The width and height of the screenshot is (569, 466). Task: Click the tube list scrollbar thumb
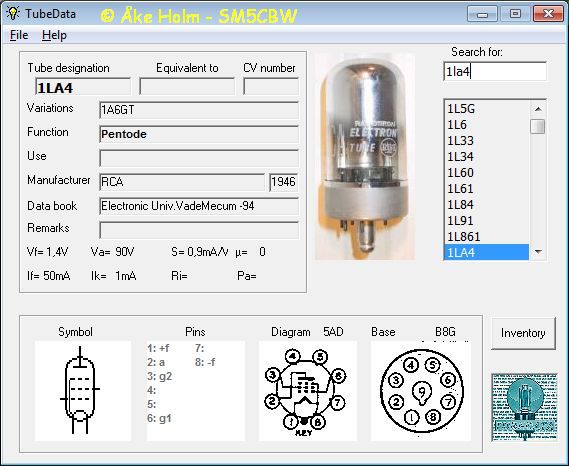(x=538, y=126)
